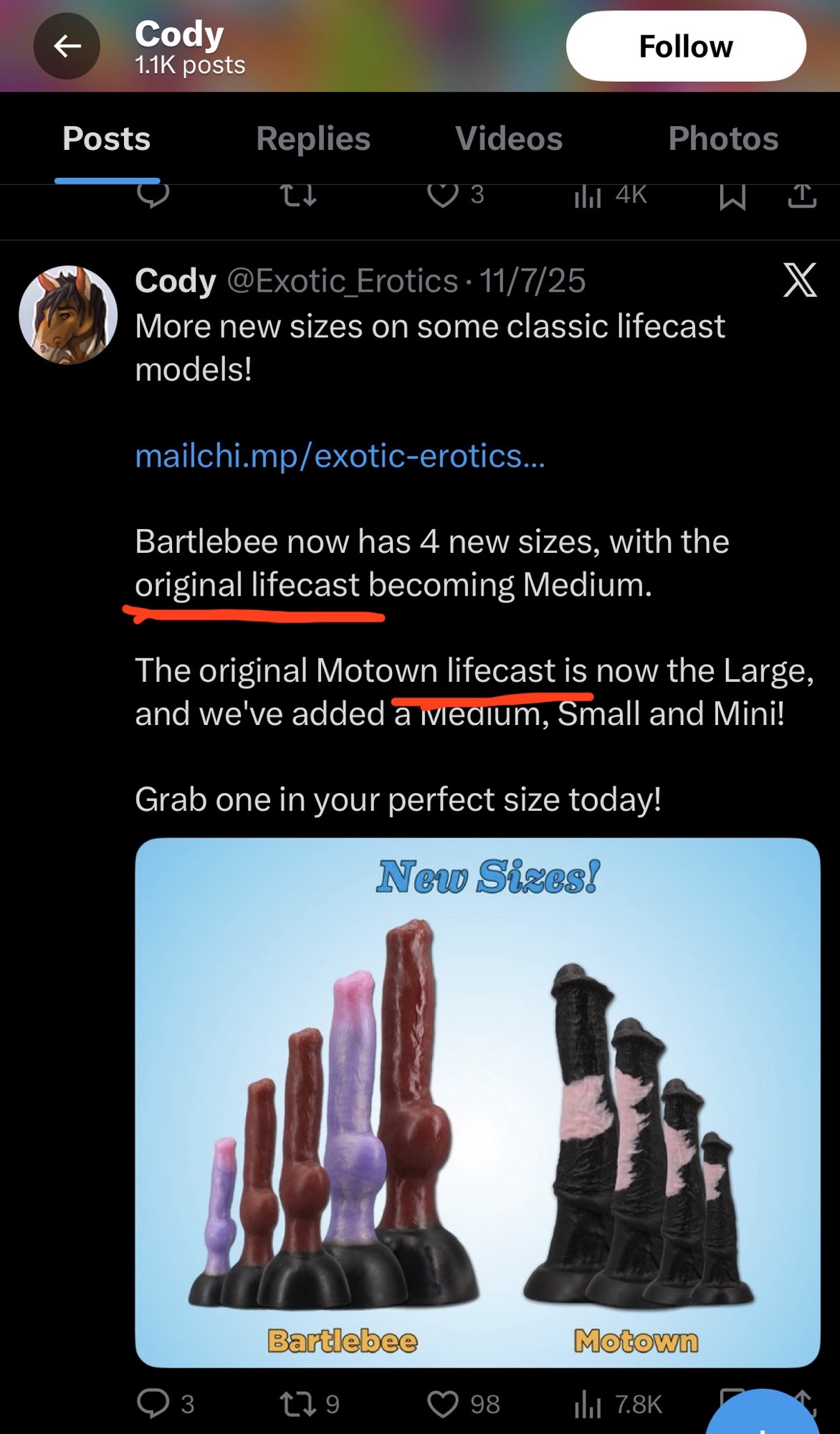Bookmark the previous post above

coord(732,195)
